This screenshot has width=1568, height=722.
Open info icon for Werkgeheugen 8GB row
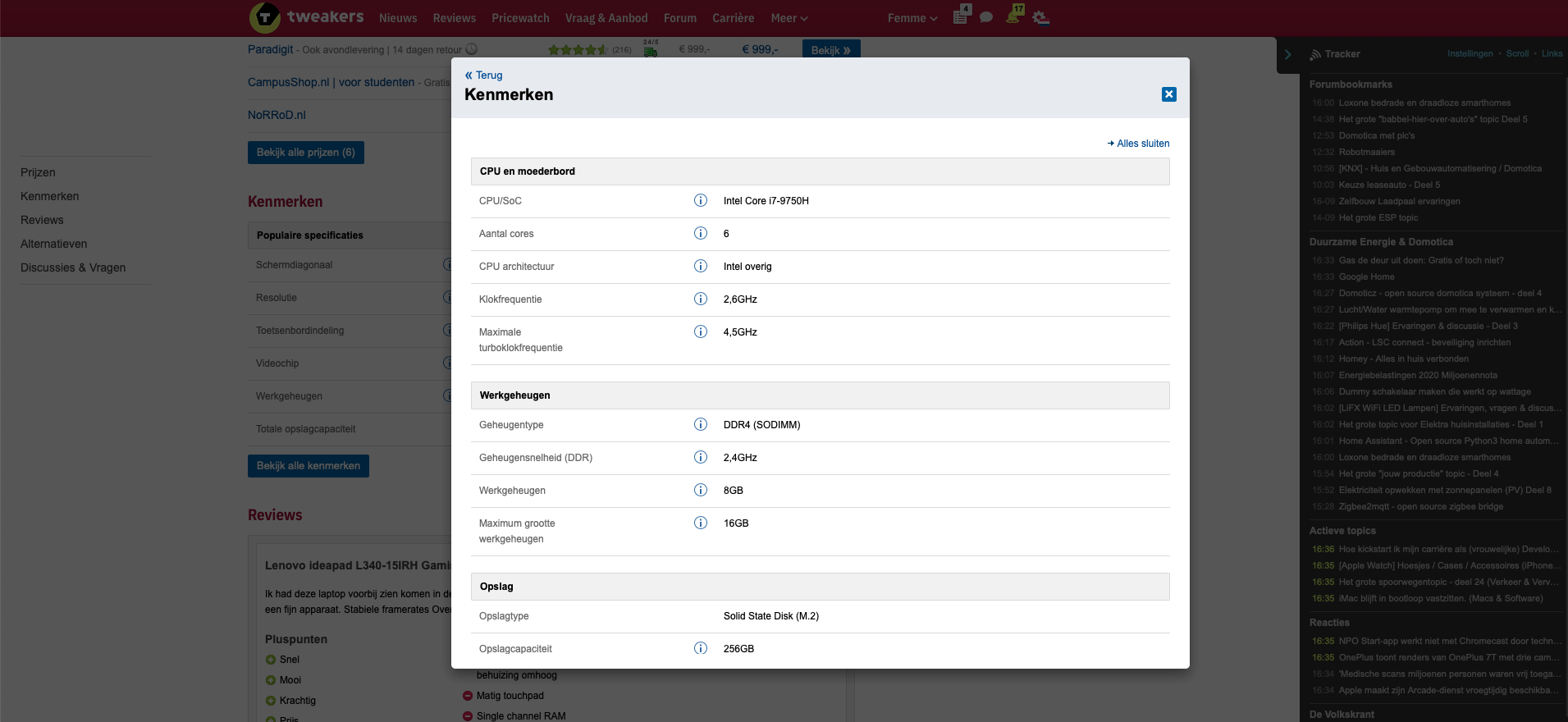(701, 490)
